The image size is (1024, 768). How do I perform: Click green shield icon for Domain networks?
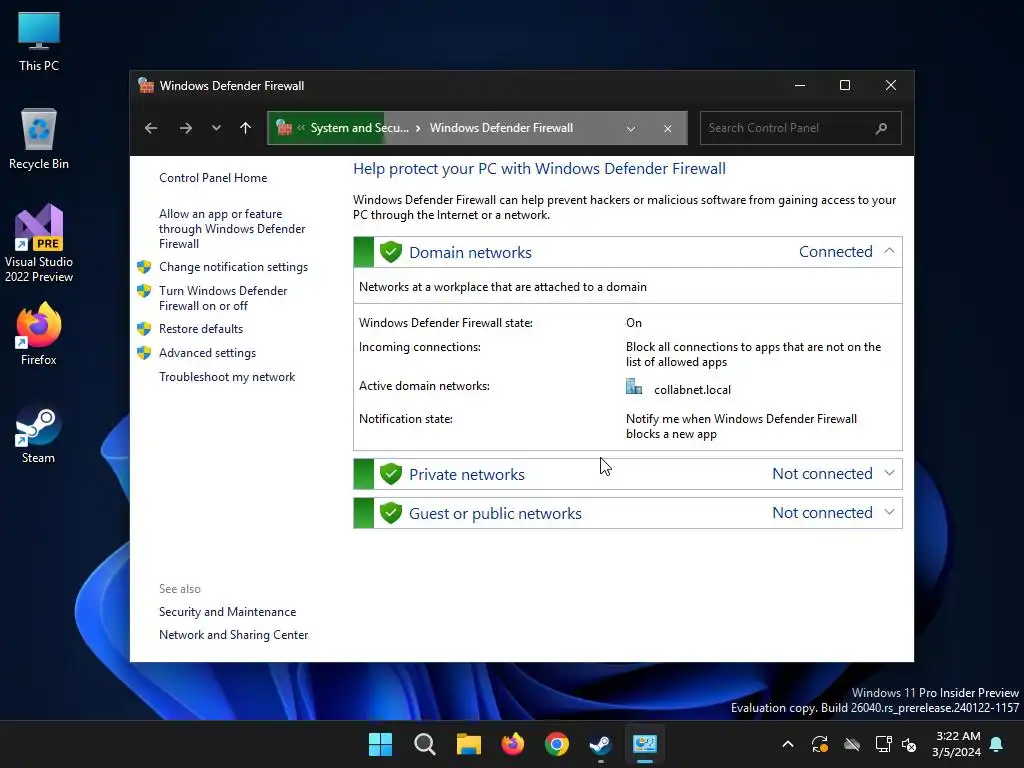coord(391,252)
